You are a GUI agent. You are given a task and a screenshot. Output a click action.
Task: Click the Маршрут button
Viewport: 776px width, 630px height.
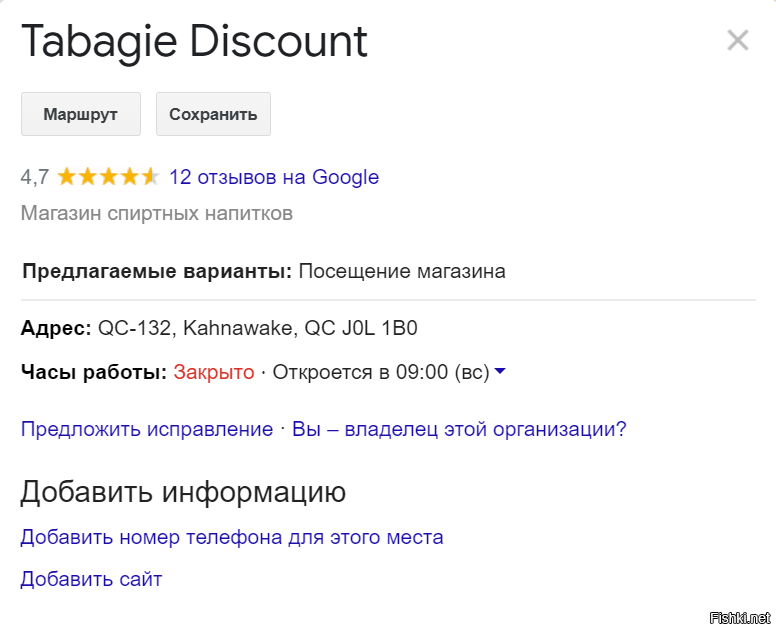coord(81,114)
